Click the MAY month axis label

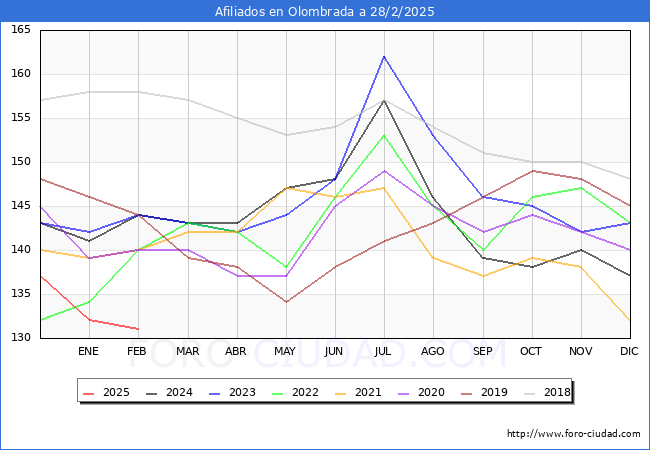click(285, 351)
